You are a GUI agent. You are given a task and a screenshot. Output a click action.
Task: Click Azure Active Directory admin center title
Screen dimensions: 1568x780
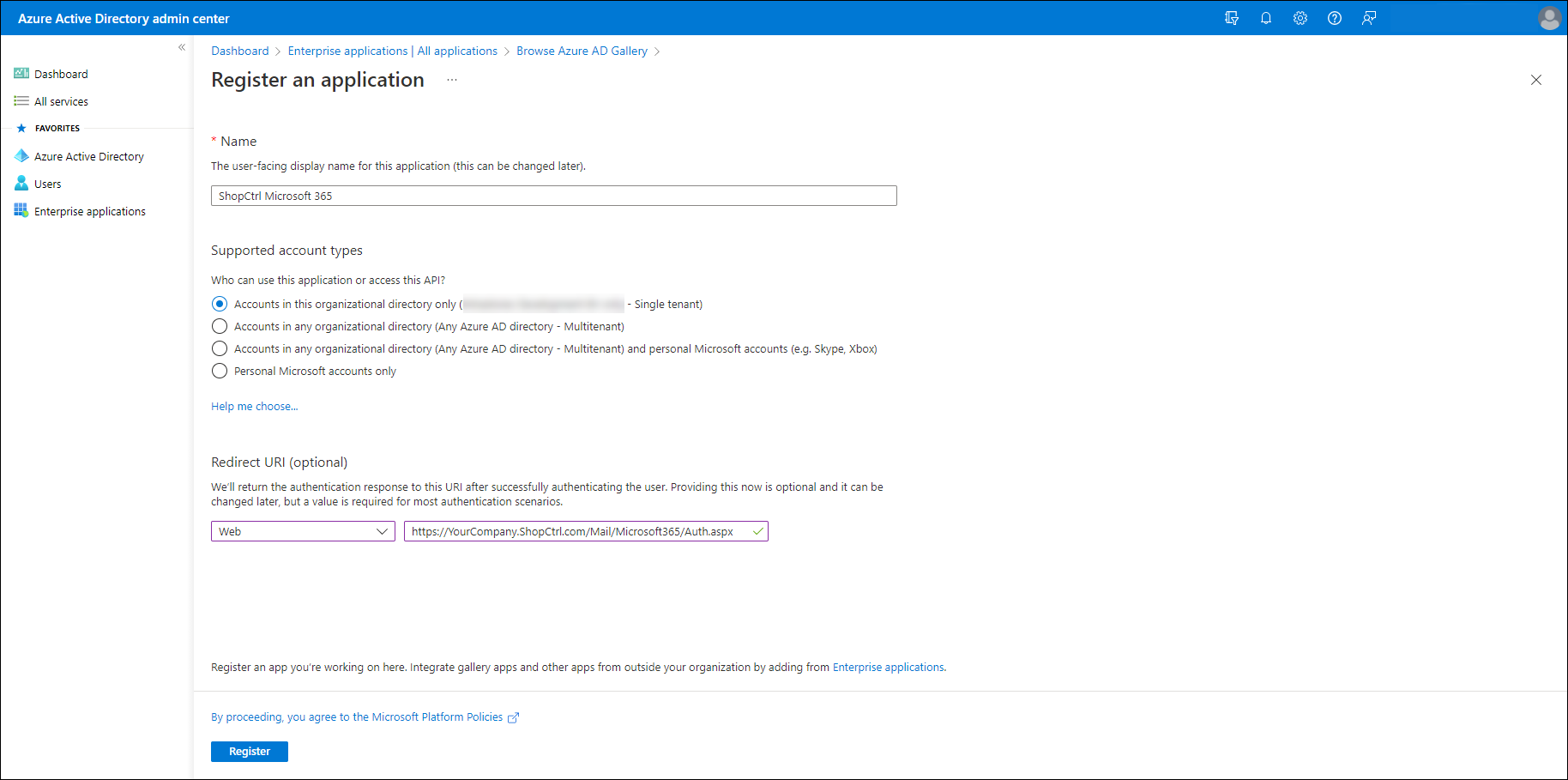(x=124, y=18)
